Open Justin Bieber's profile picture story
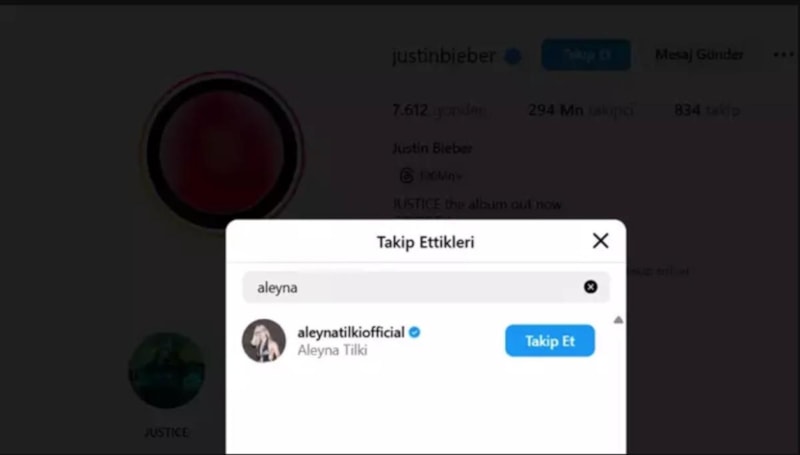 pyautogui.click(x=222, y=152)
